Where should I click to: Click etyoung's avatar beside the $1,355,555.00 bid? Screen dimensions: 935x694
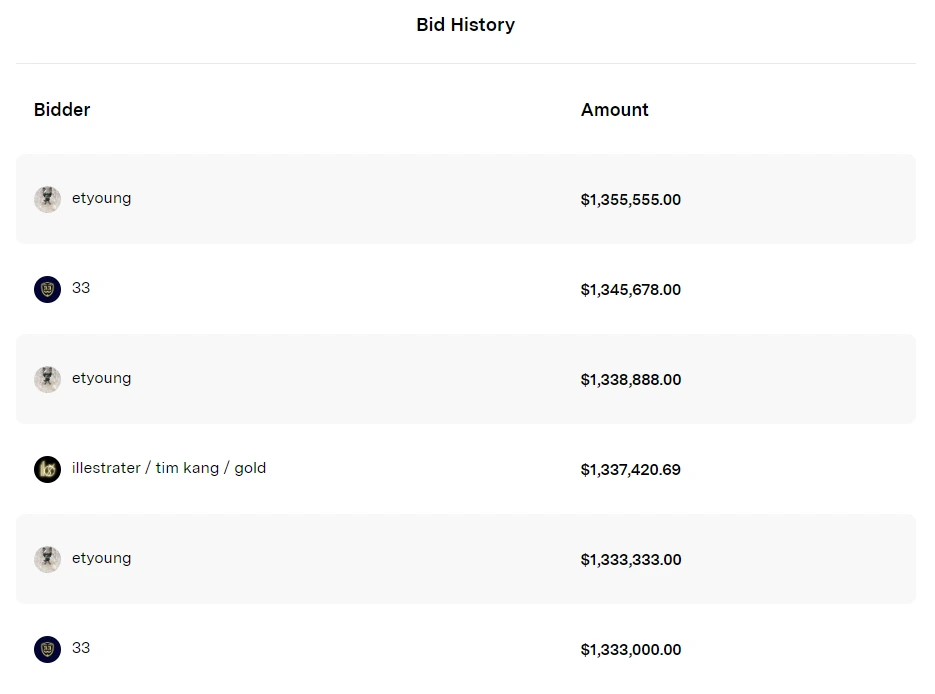pos(47,199)
